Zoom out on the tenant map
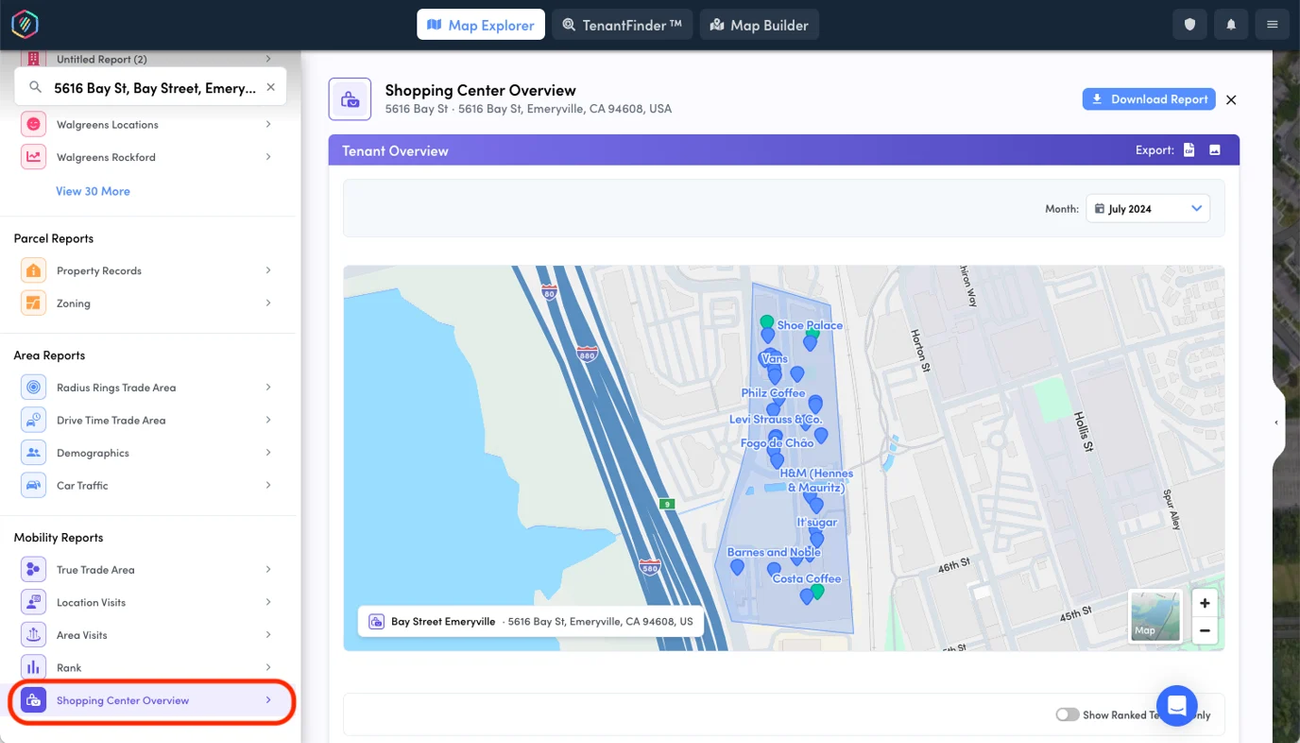Screen dimensions: 1300x743 pyautogui.click(x=1205, y=630)
